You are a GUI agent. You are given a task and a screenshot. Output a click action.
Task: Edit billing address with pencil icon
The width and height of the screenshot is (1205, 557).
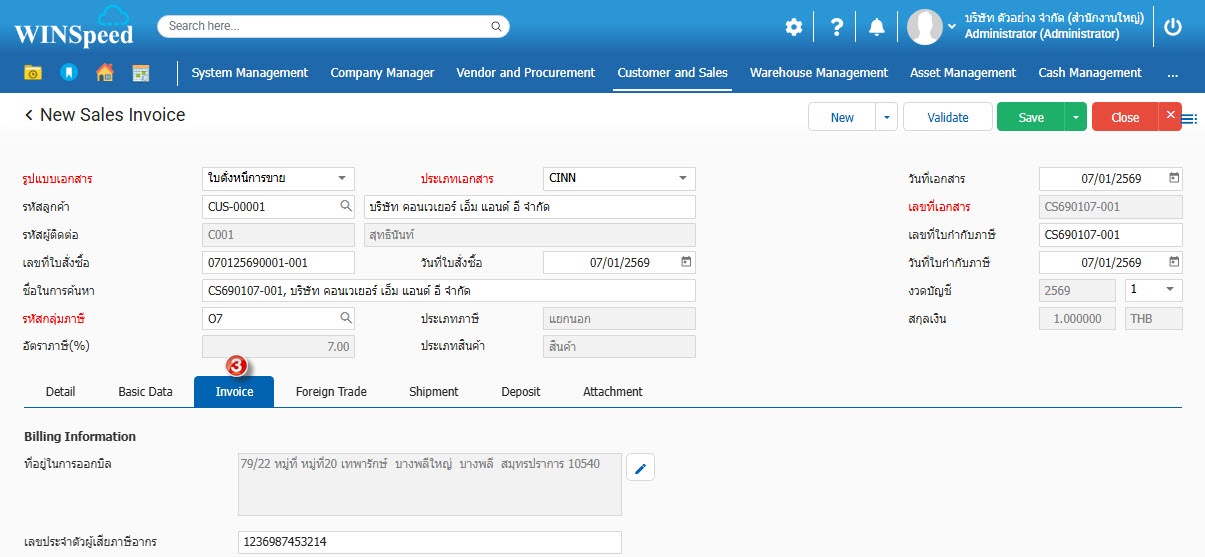(x=640, y=467)
